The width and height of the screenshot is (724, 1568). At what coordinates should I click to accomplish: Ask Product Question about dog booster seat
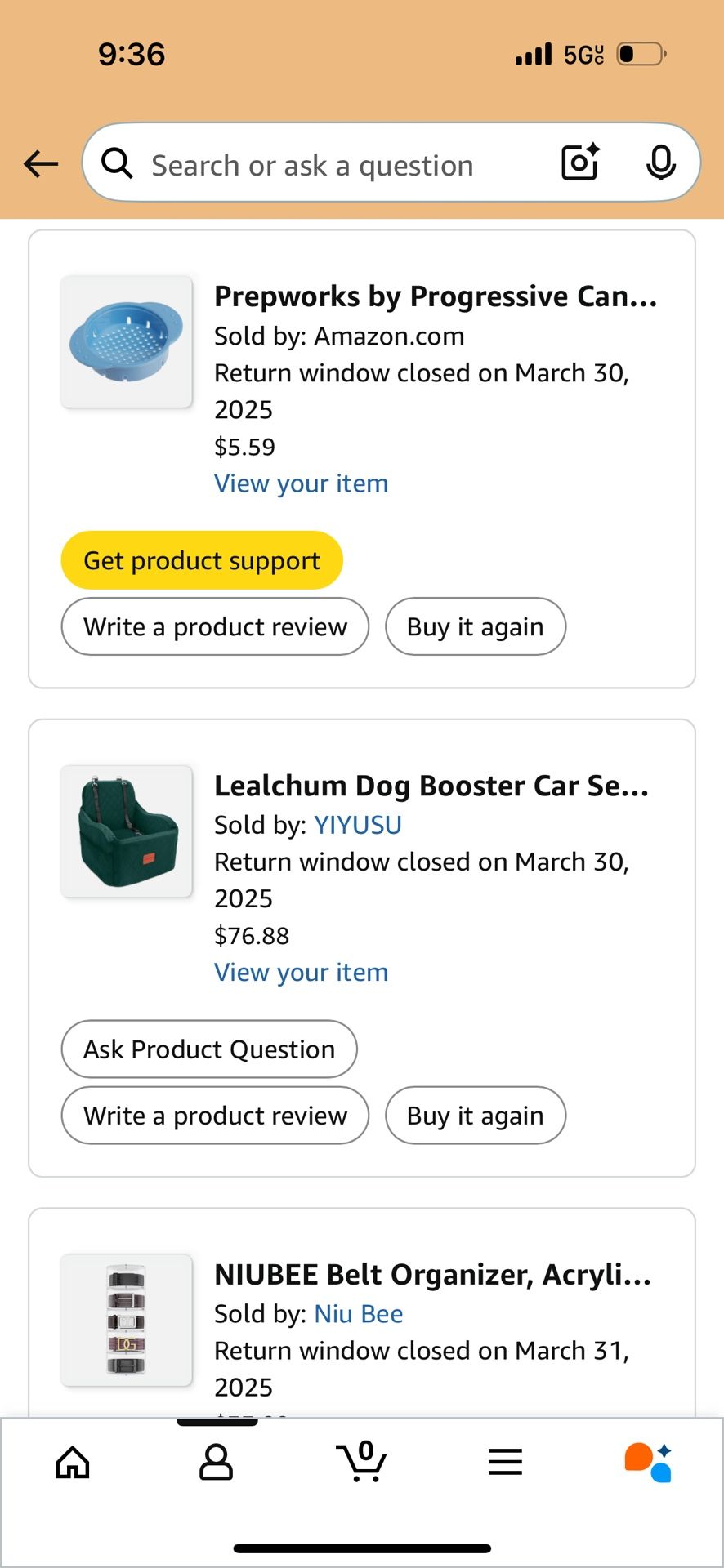pyautogui.click(x=209, y=1049)
